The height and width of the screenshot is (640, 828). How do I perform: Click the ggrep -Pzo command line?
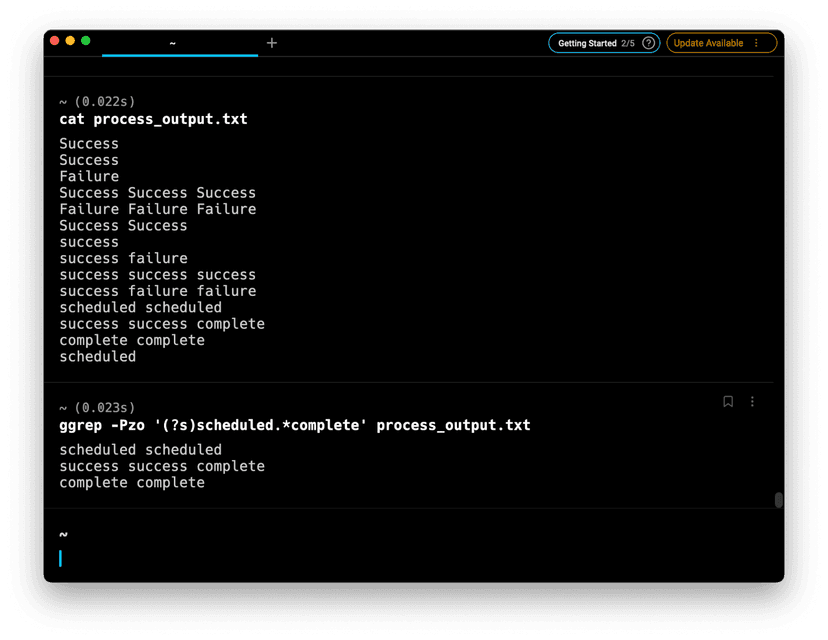[x=294, y=425]
